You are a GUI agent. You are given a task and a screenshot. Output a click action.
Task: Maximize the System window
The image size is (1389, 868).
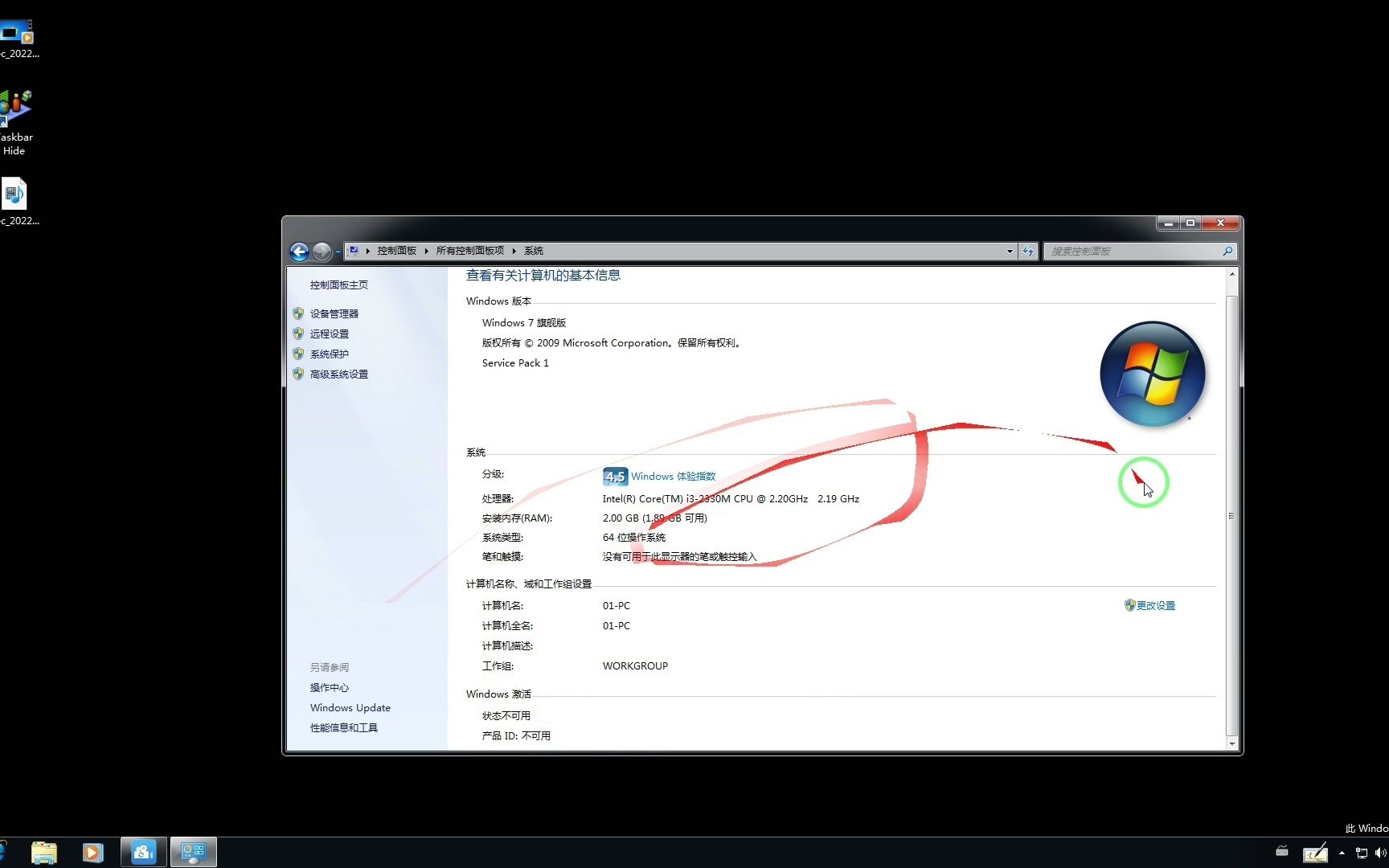1190,223
